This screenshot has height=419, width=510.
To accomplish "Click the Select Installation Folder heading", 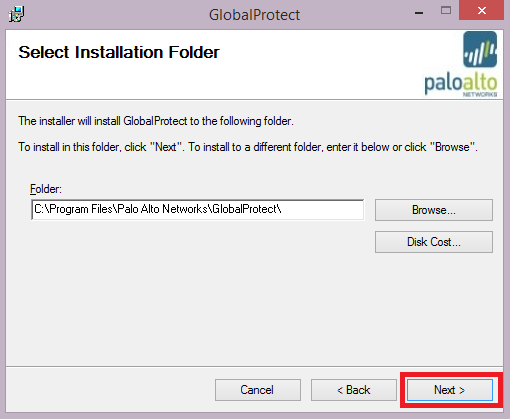I will click(x=119, y=52).
